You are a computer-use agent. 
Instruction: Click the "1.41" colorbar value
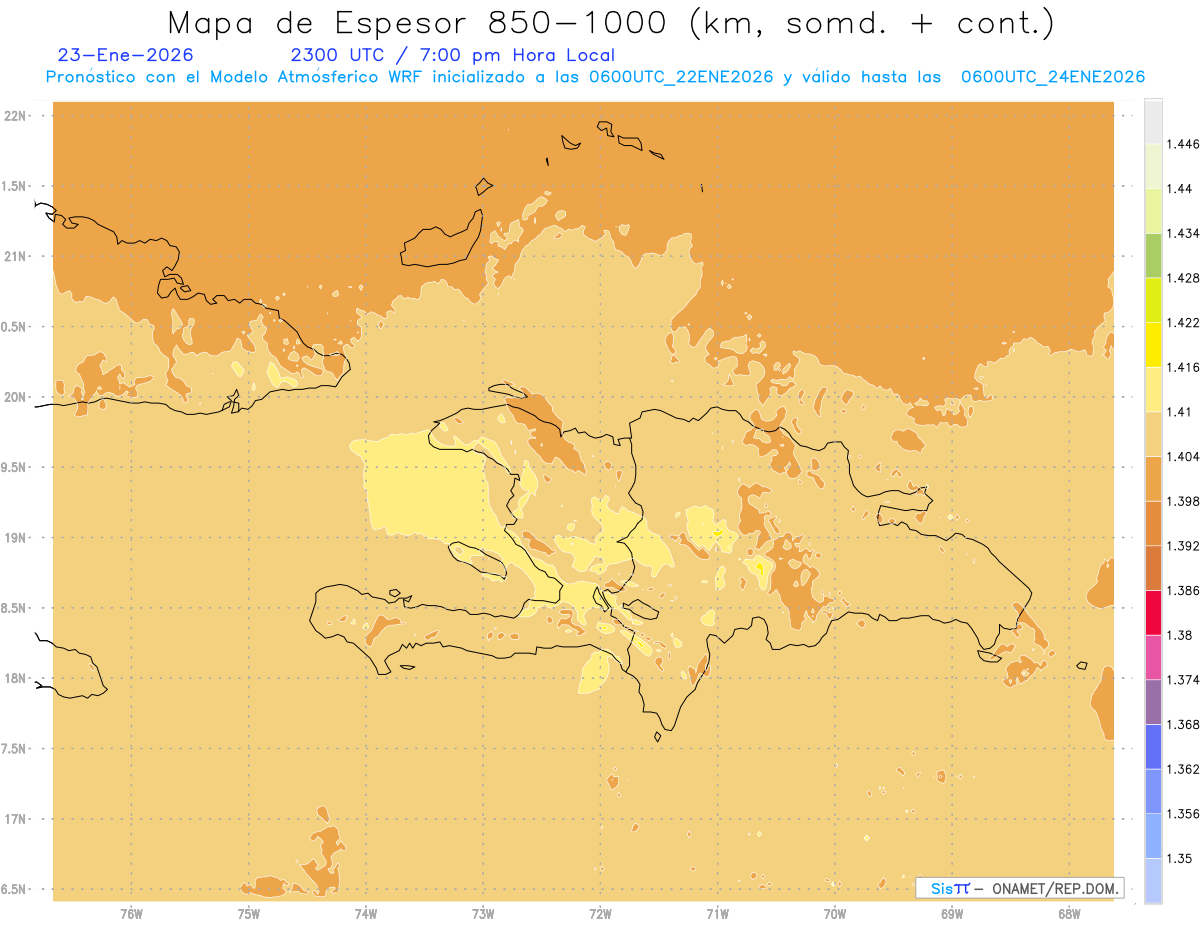point(1180,412)
